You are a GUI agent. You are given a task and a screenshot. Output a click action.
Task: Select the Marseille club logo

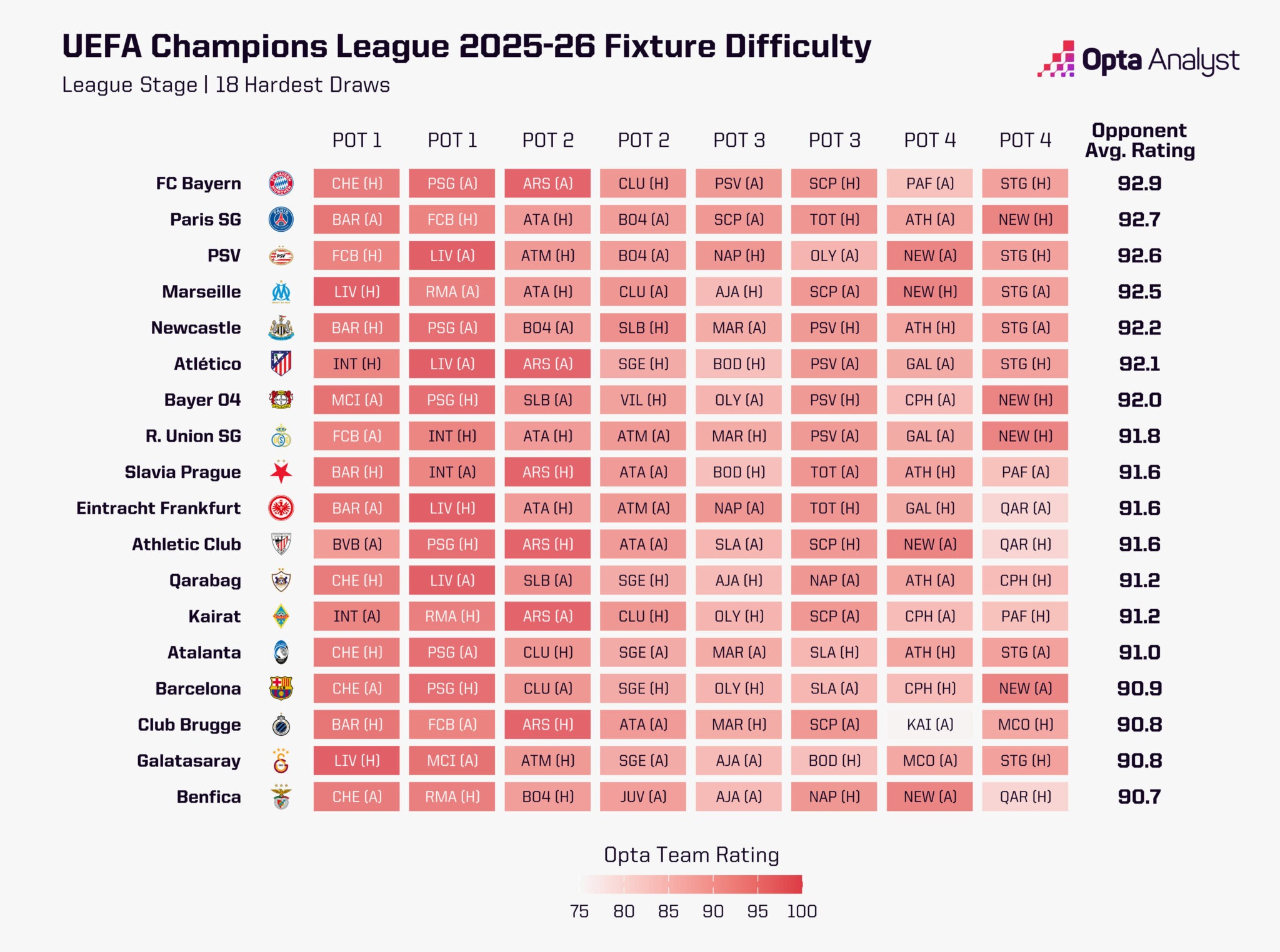pyautogui.click(x=281, y=292)
